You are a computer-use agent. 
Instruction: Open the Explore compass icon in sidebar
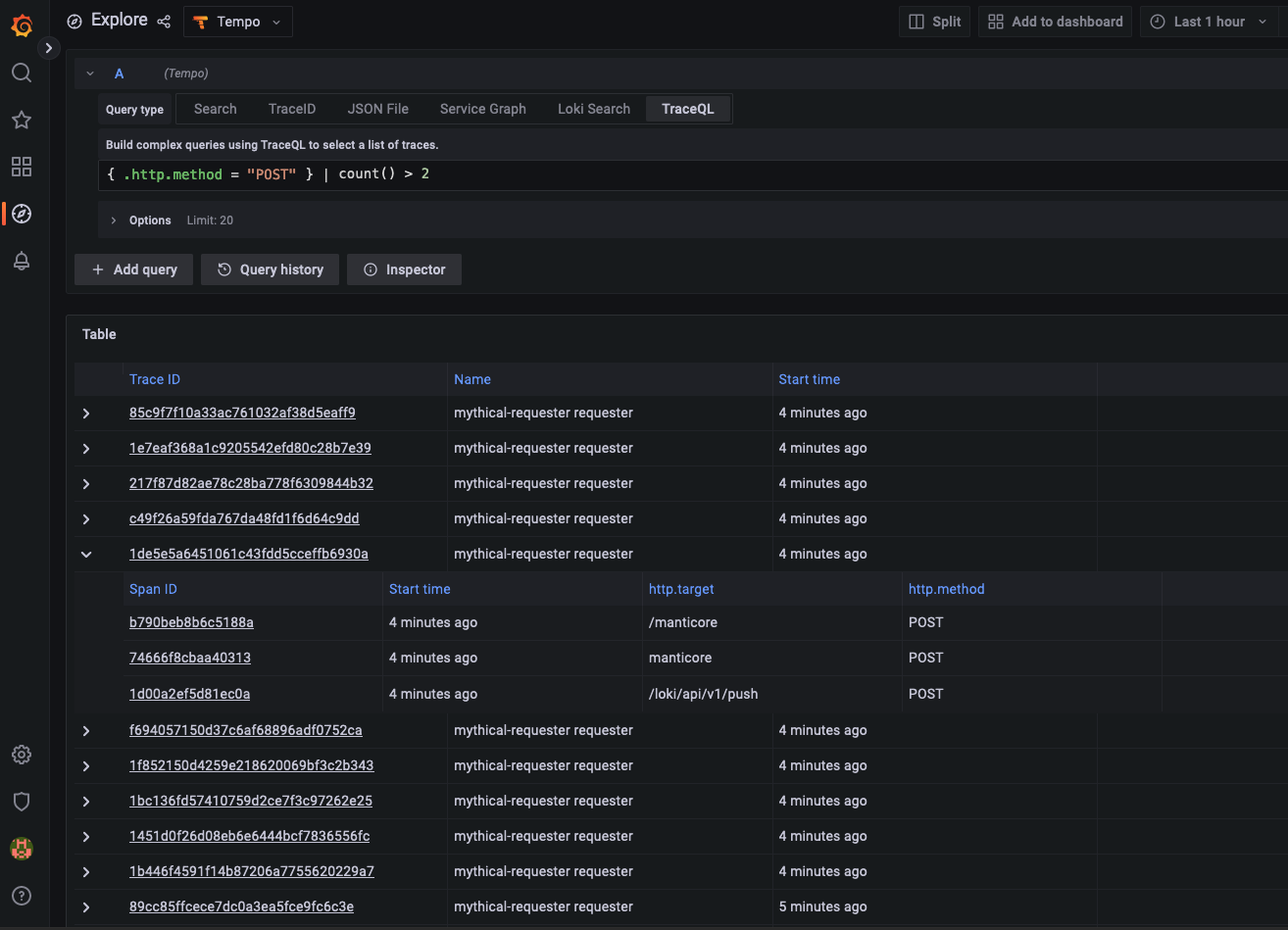(22, 214)
